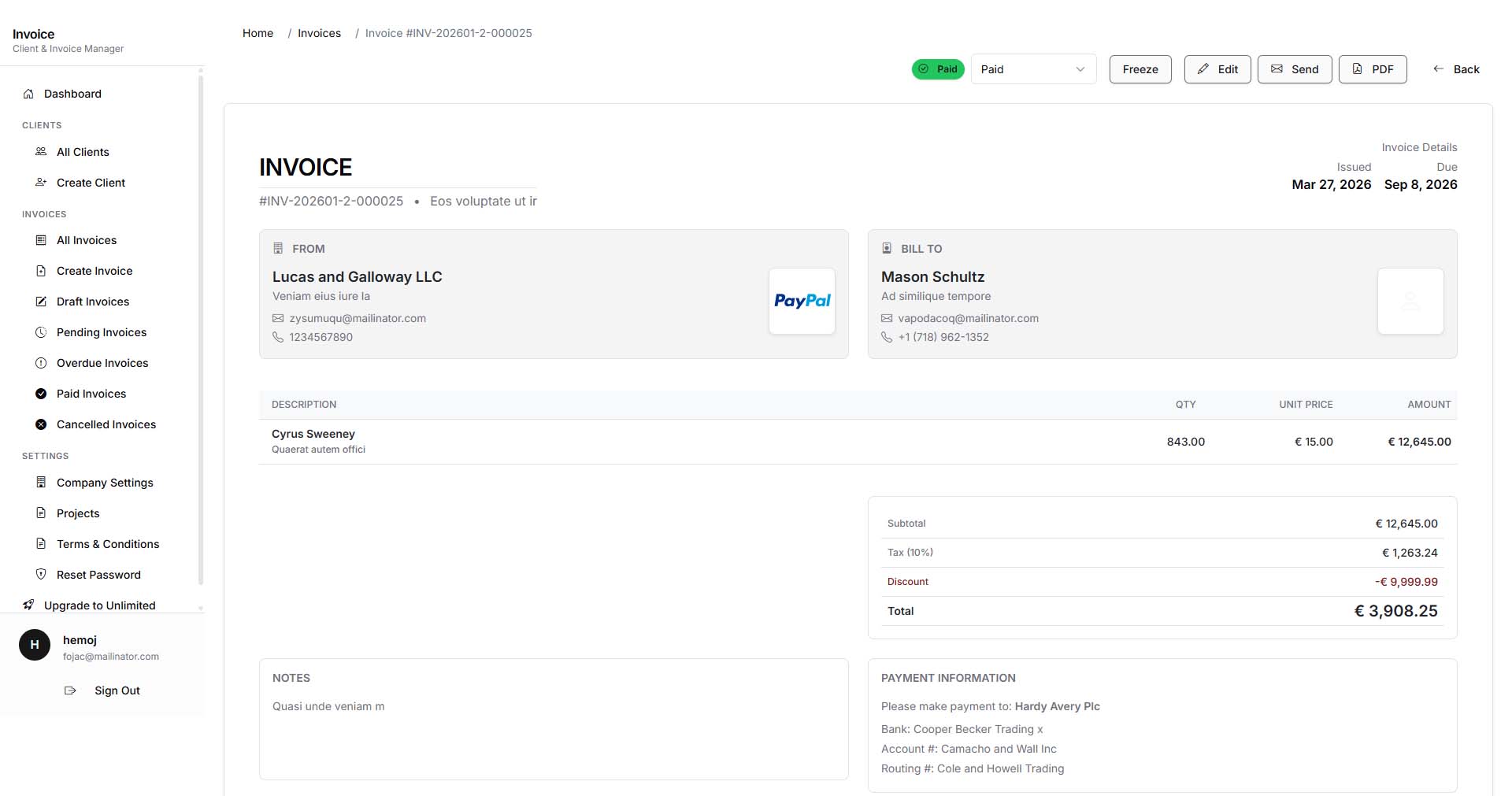Click the Dashboard home icon
Image resolution: width=1512 pixels, height=796 pixels.
pos(28,94)
